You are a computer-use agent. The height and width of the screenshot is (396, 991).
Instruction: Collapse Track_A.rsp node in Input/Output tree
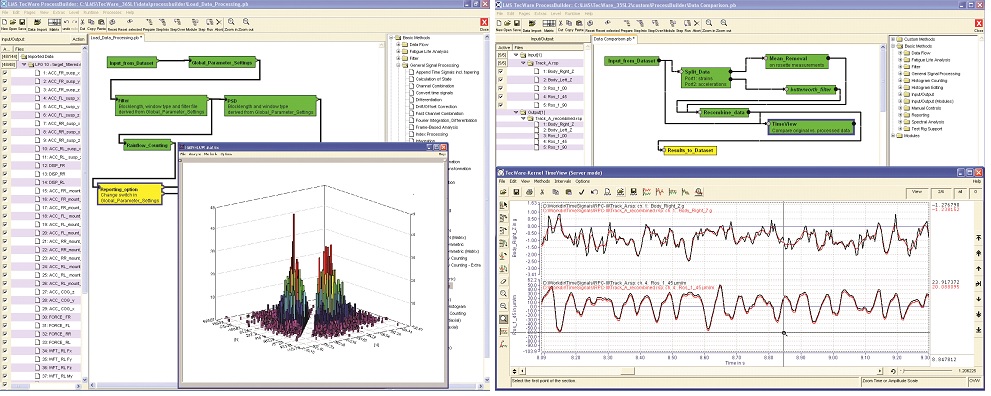pos(523,63)
